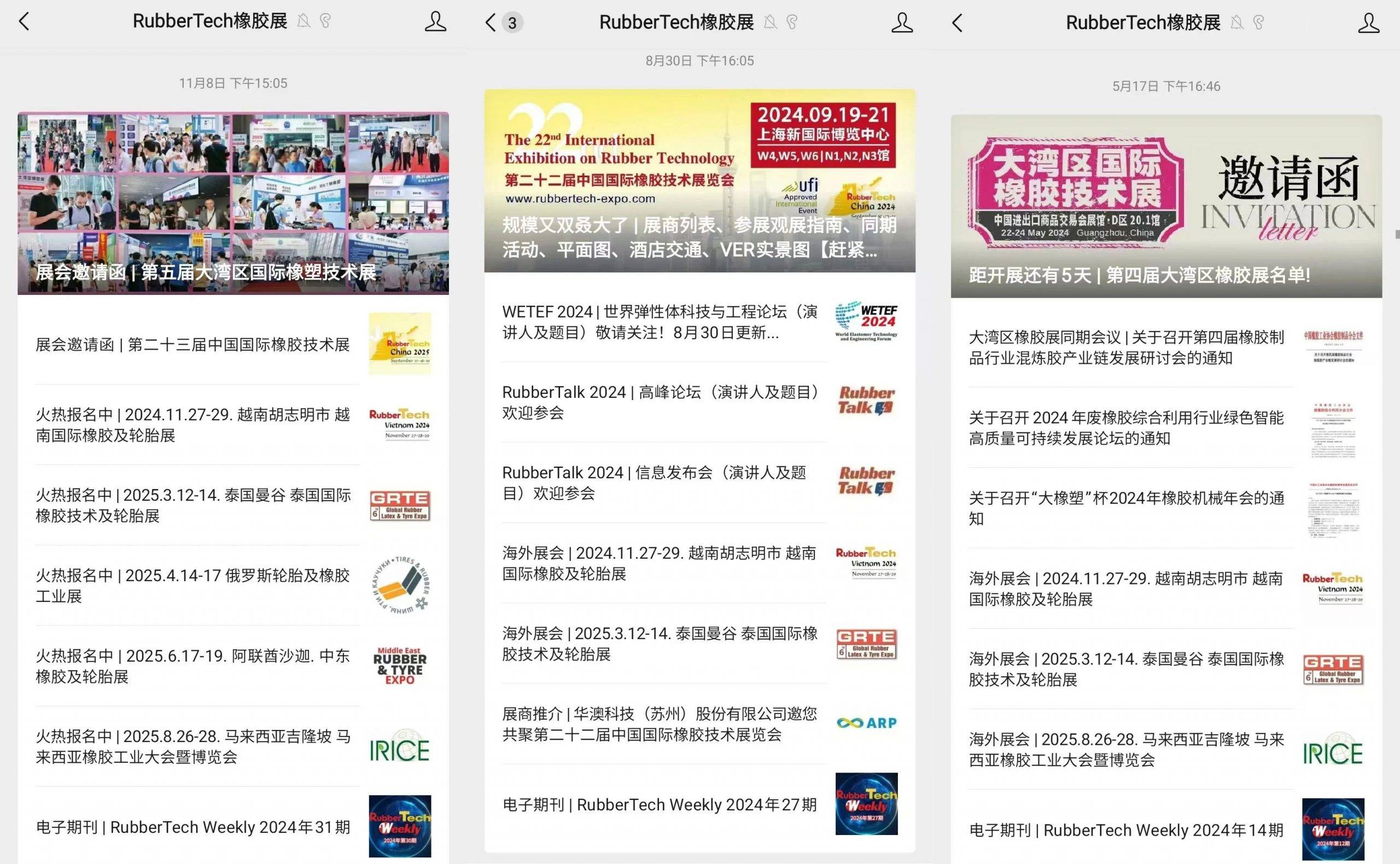Viewport: 1400px width, 864px height.
Task: Click ARP 华澳科技 logo thumbnail
Action: (x=866, y=723)
